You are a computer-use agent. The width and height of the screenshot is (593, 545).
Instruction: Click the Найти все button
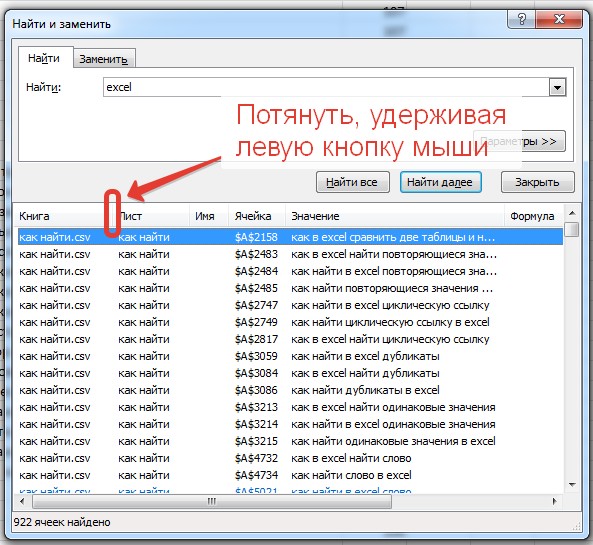click(352, 182)
